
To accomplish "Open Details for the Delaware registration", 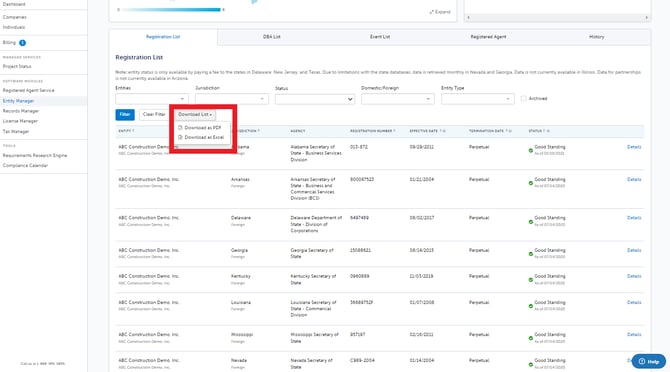I will pyautogui.click(x=634, y=218).
